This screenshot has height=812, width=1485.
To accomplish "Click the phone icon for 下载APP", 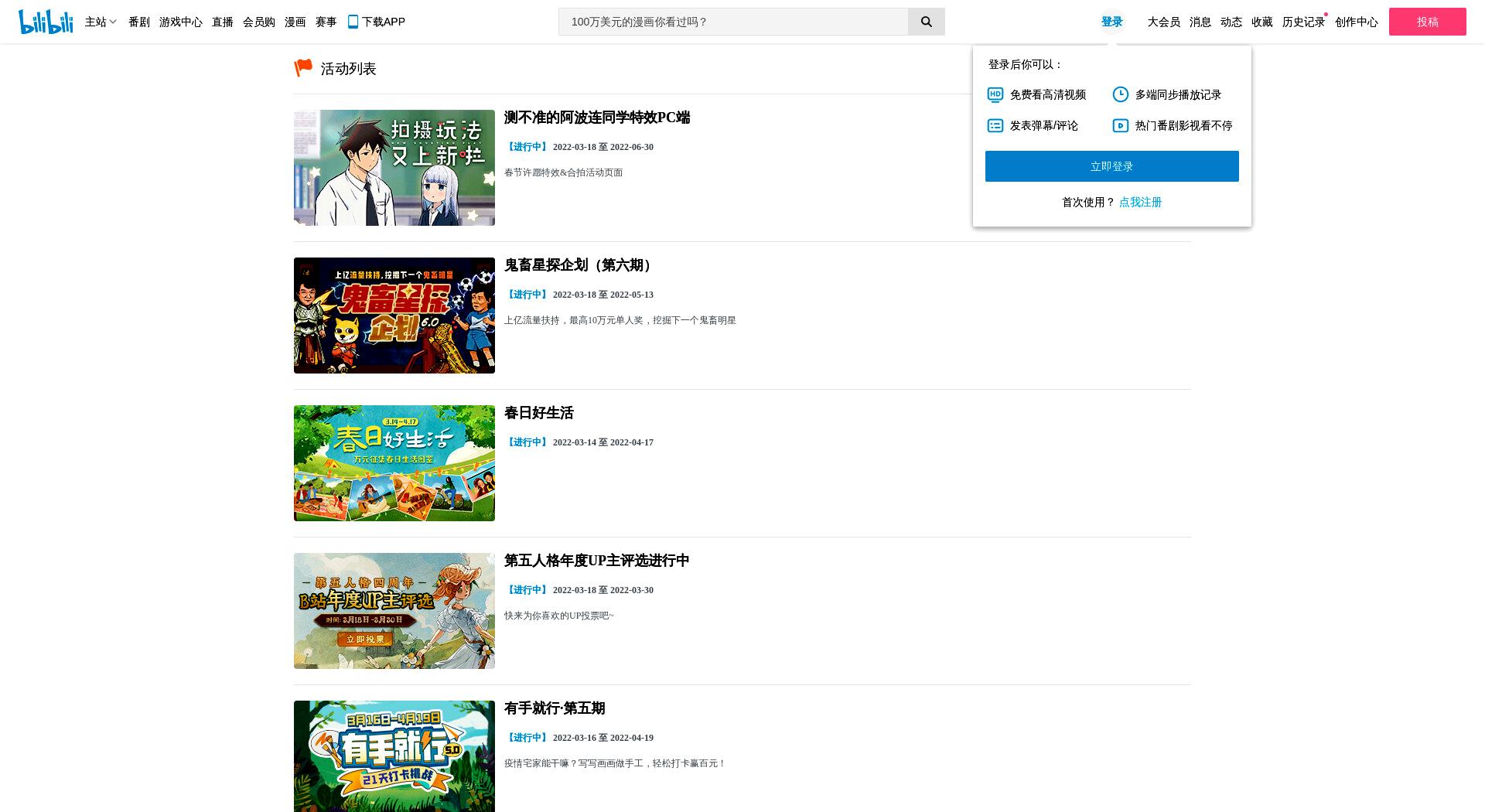I will point(353,22).
